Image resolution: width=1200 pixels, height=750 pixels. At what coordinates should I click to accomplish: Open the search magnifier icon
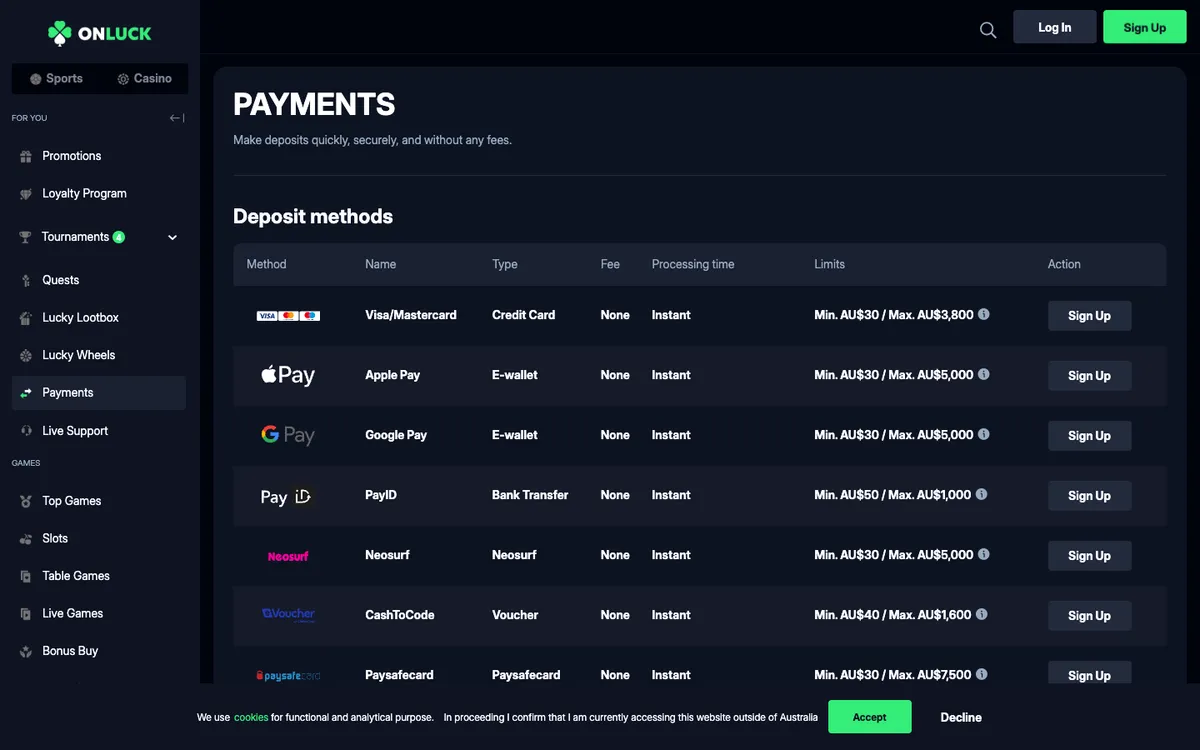coord(988,30)
